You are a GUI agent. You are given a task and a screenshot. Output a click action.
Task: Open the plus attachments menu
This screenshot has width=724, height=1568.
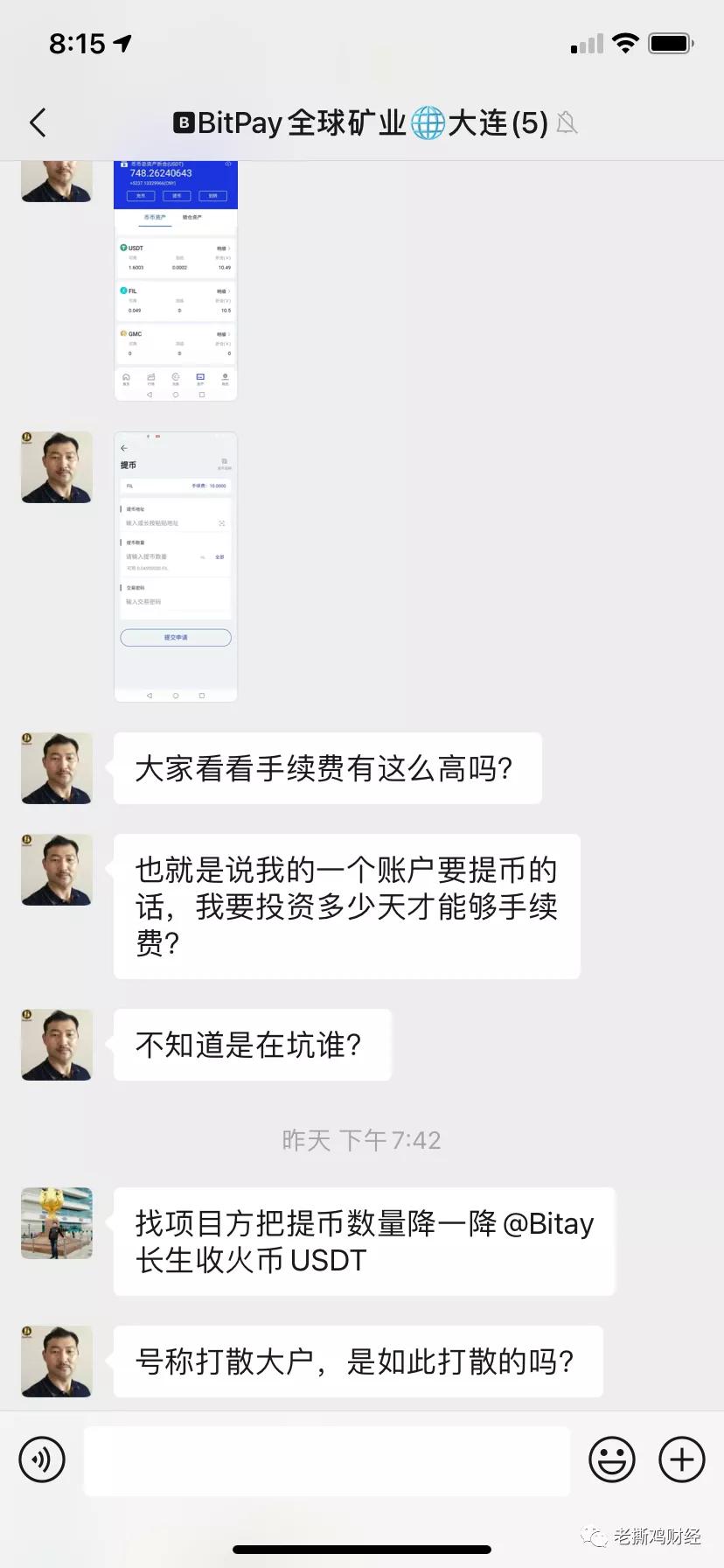682,1459
